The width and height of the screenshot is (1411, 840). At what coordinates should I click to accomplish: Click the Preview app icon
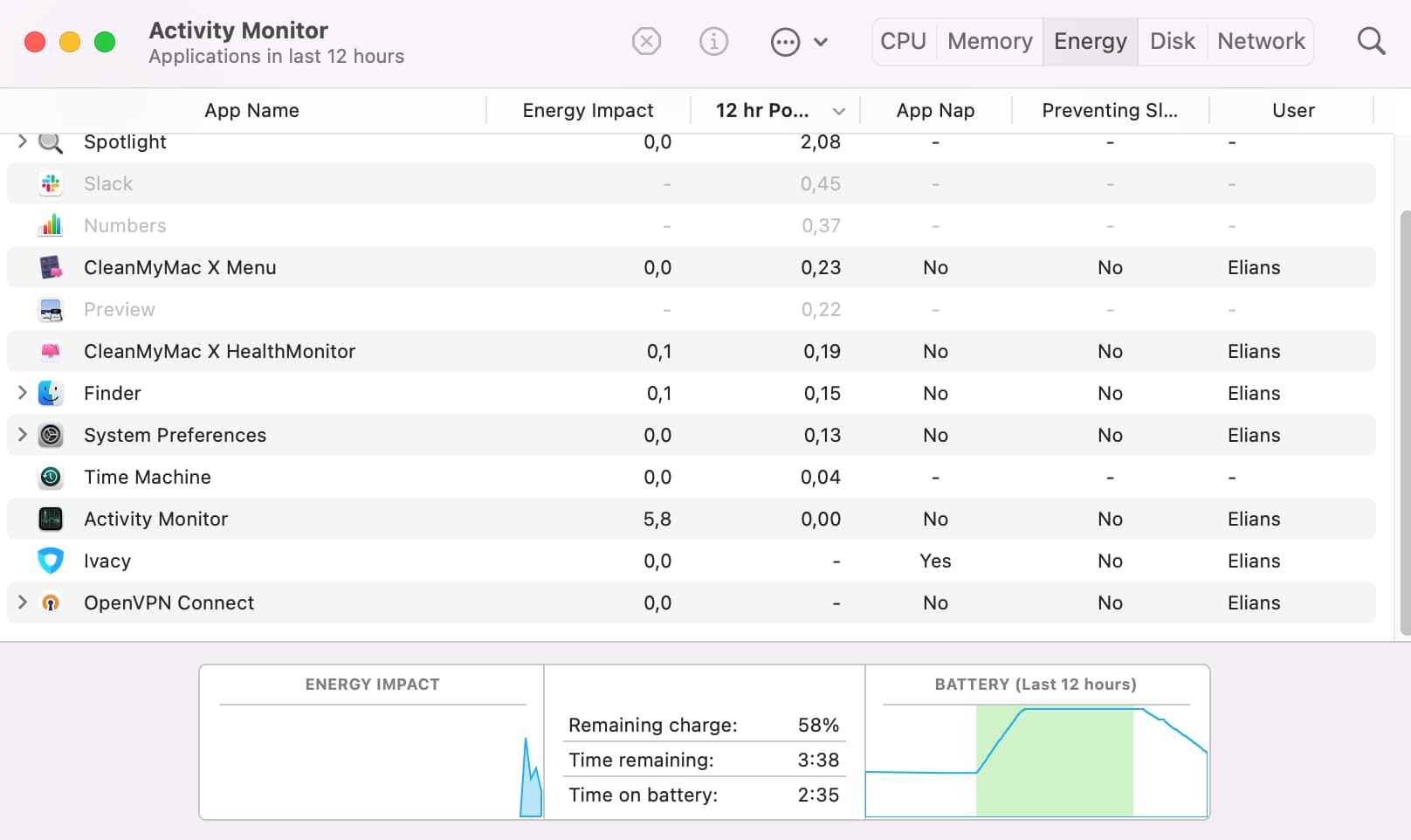(51, 309)
